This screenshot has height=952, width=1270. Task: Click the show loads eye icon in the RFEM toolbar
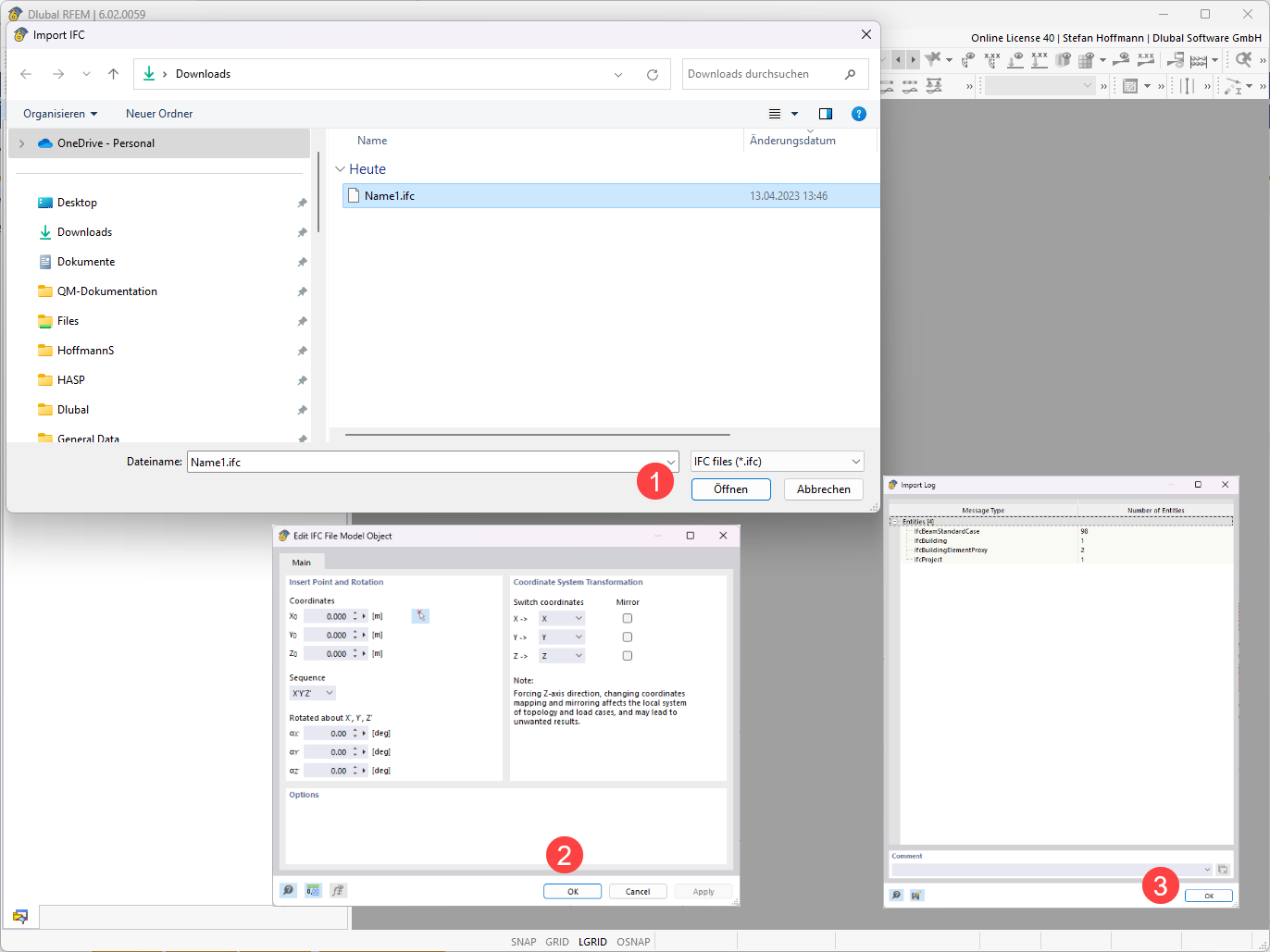point(1015,60)
